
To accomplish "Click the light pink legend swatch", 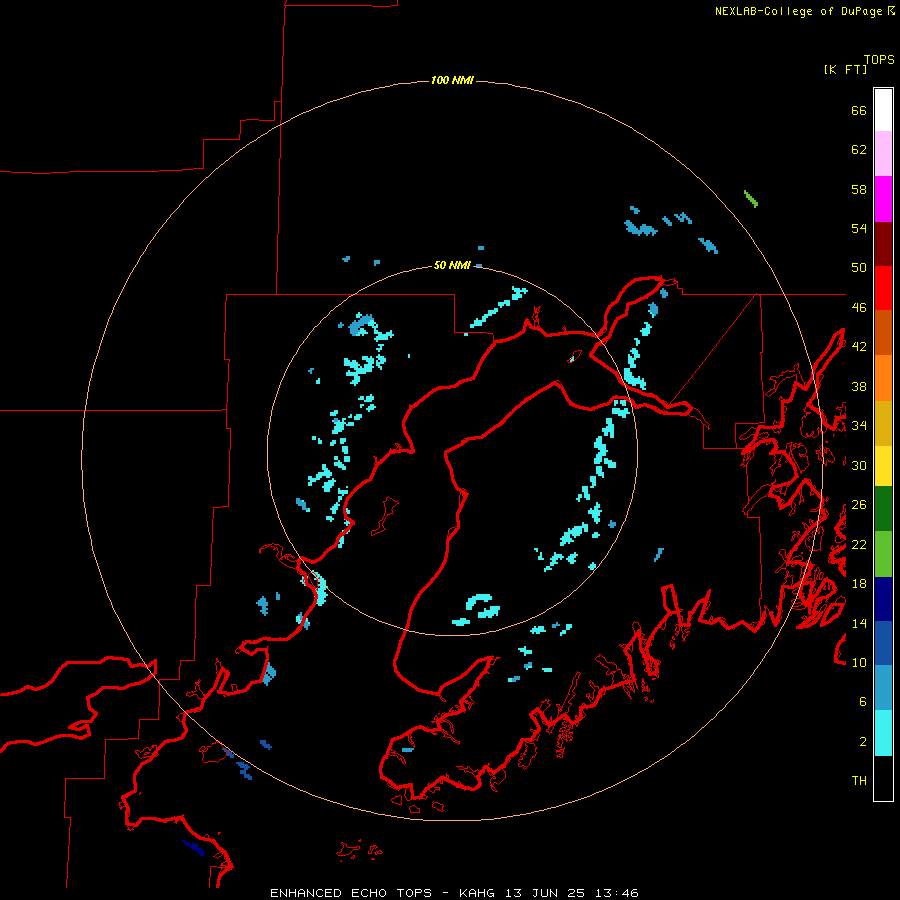I will 883,154.
